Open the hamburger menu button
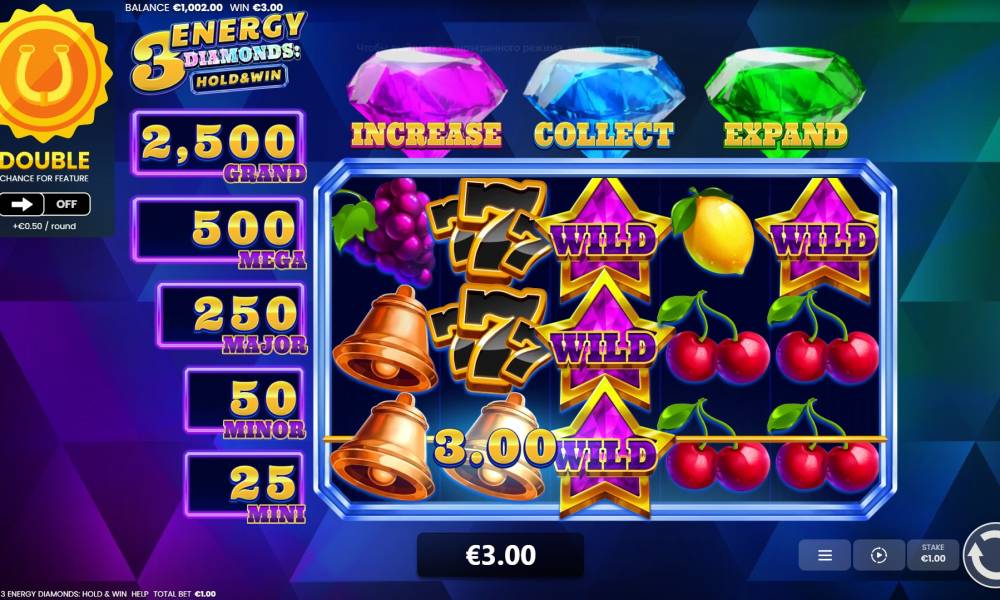The image size is (1000, 600). [x=825, y=555]
